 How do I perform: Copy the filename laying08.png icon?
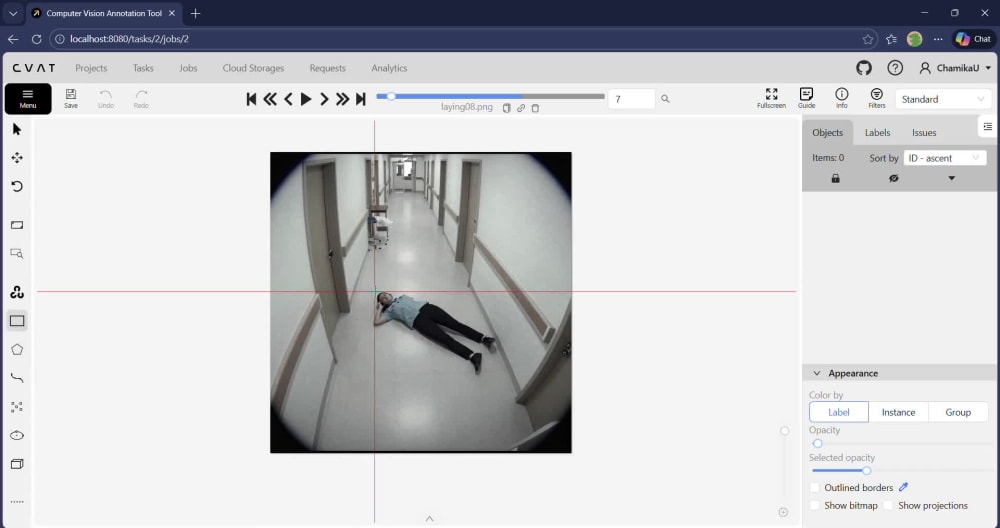[x=506, y=108]
